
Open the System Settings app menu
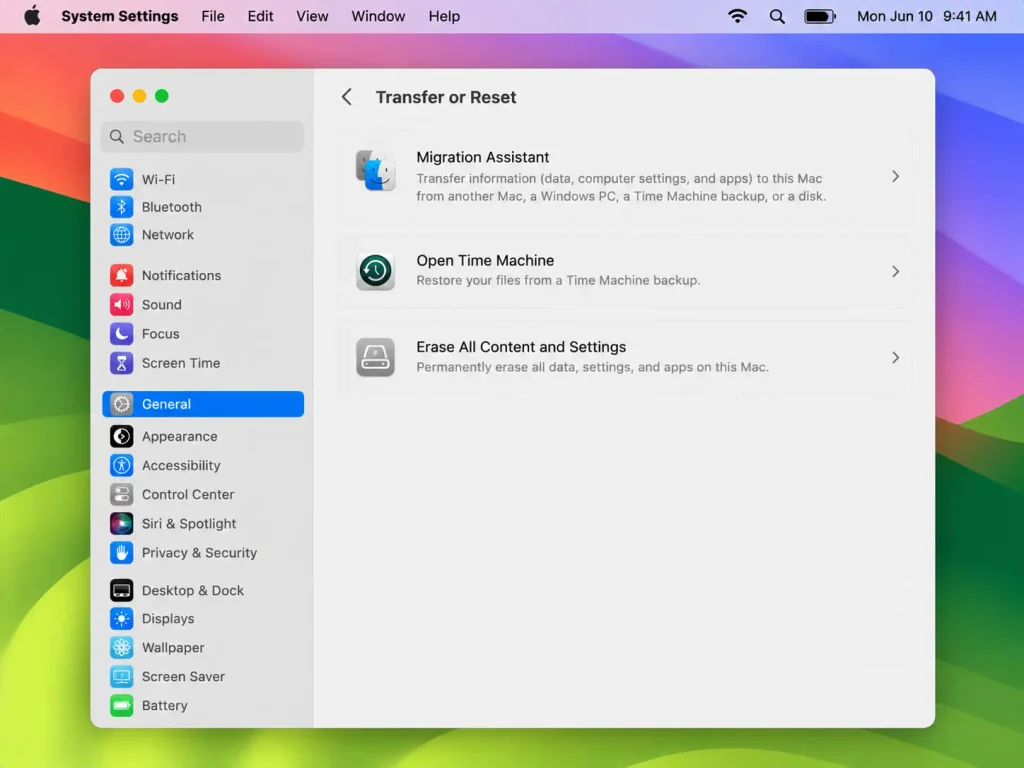pos(120,16)
